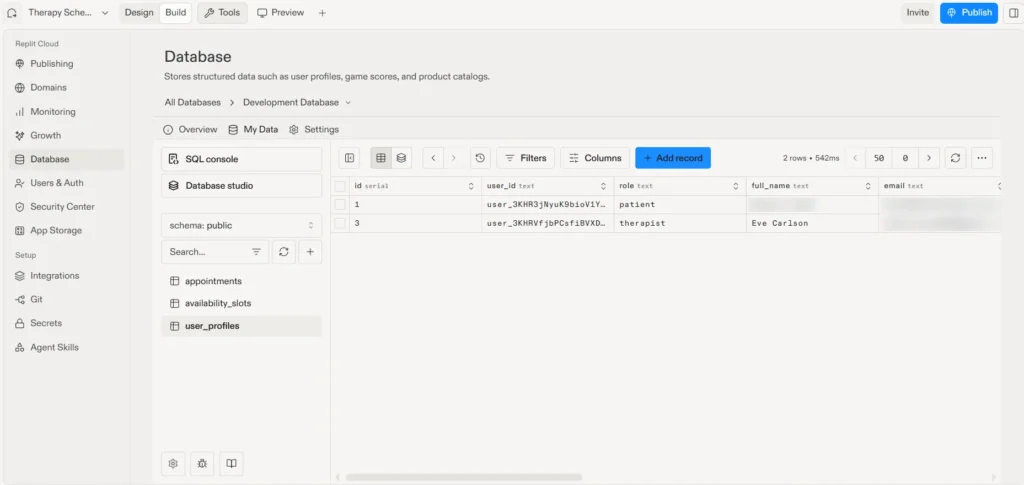The width and height of the screenshot is (1024, 485).
Task: Open the My Data tab
Action: (x=253, y=129)
